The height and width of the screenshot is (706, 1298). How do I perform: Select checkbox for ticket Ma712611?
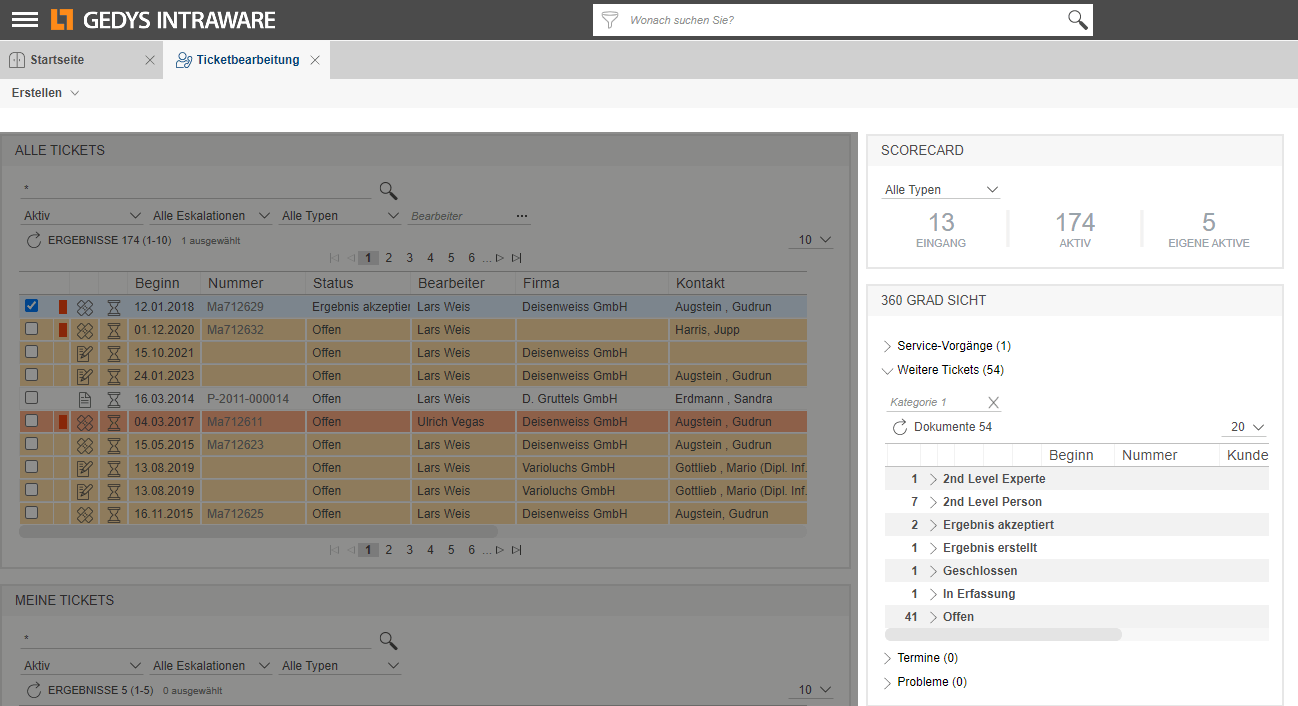(x=32, y=421)
